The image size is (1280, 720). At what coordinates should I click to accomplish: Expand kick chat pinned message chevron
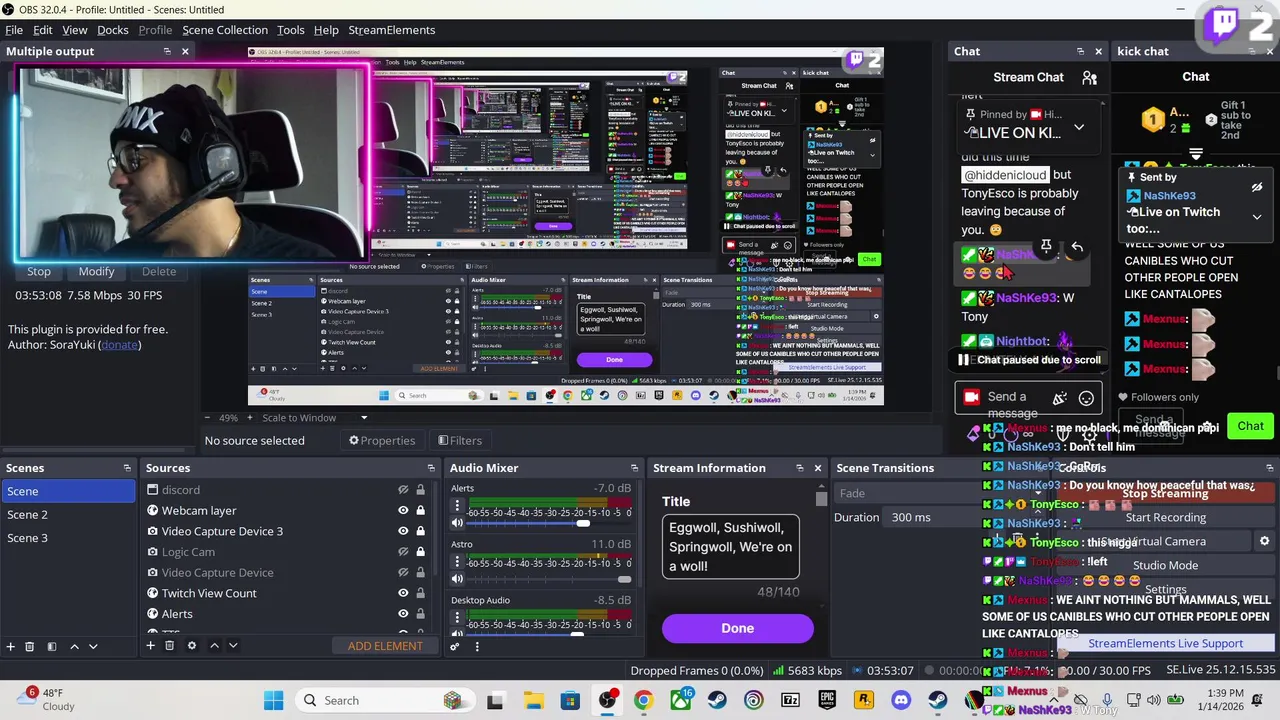1257,217
